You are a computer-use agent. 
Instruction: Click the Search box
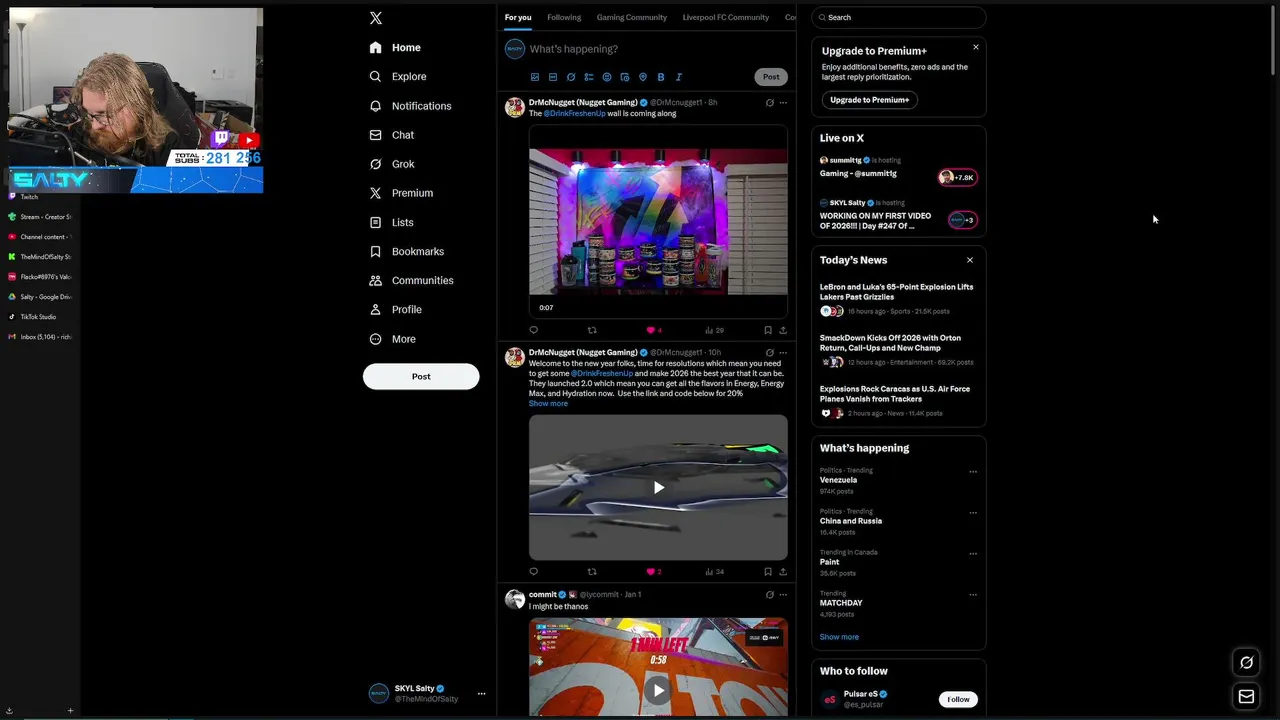tap(899, 17)
